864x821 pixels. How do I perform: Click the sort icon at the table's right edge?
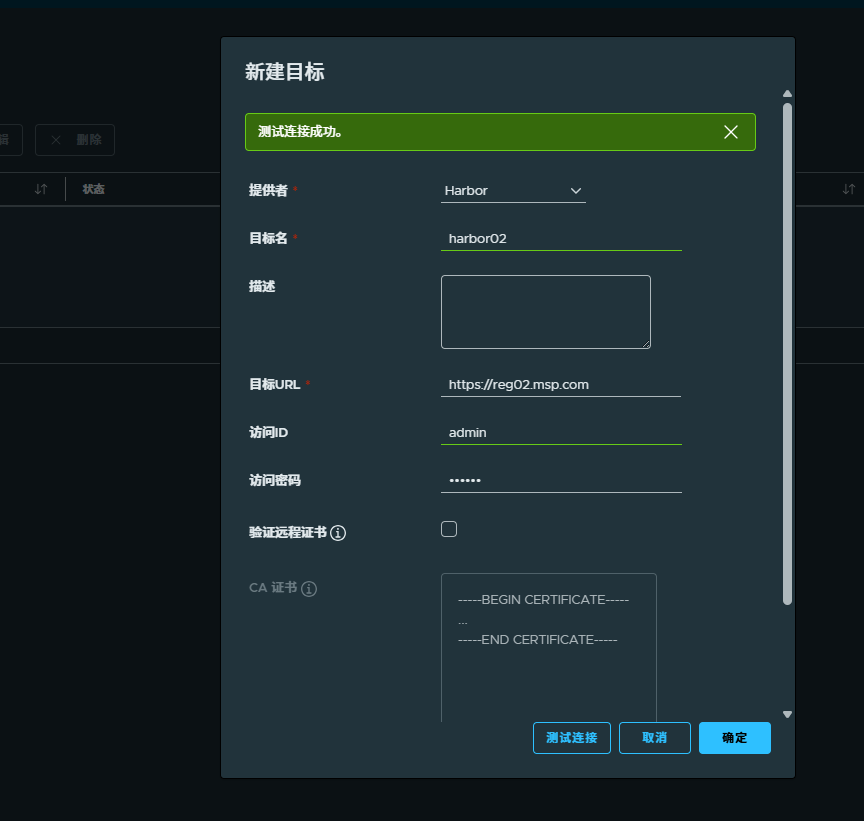coord(849,189)
